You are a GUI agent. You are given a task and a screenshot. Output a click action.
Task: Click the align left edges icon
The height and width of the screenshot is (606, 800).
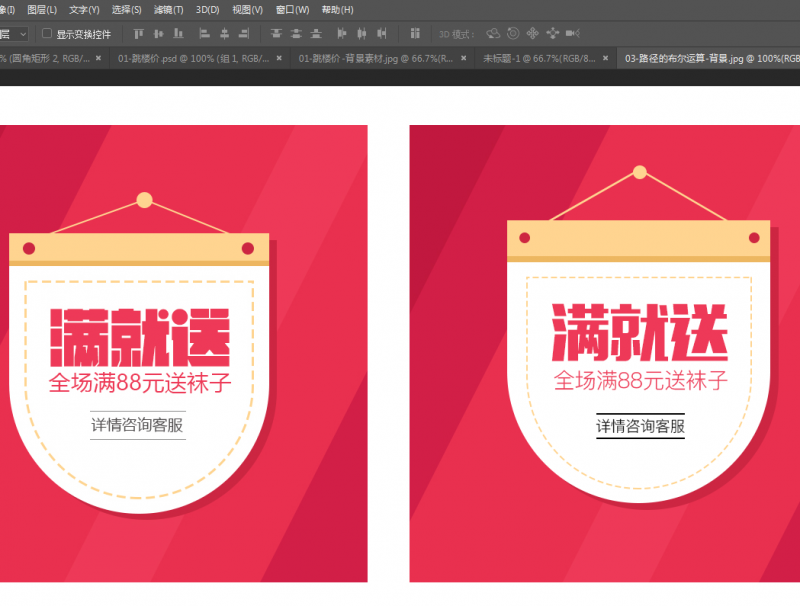click(207, 34)
